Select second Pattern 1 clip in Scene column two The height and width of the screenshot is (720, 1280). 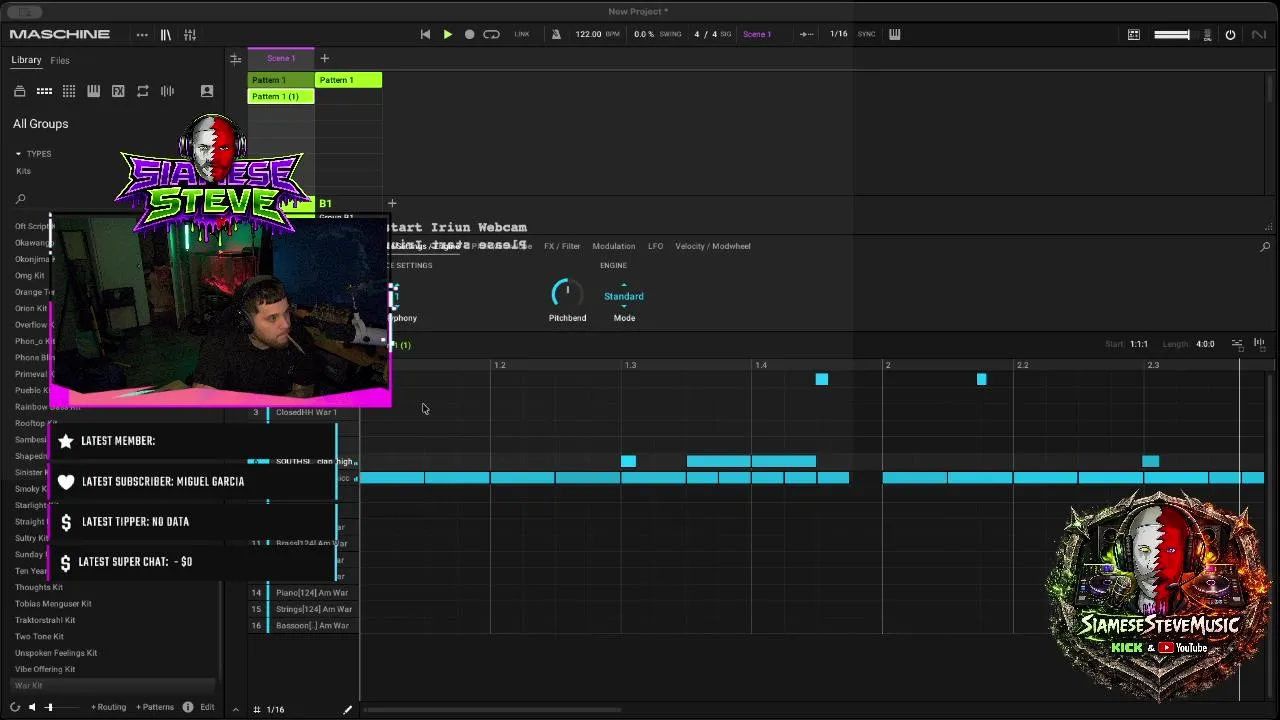[348, 80]
